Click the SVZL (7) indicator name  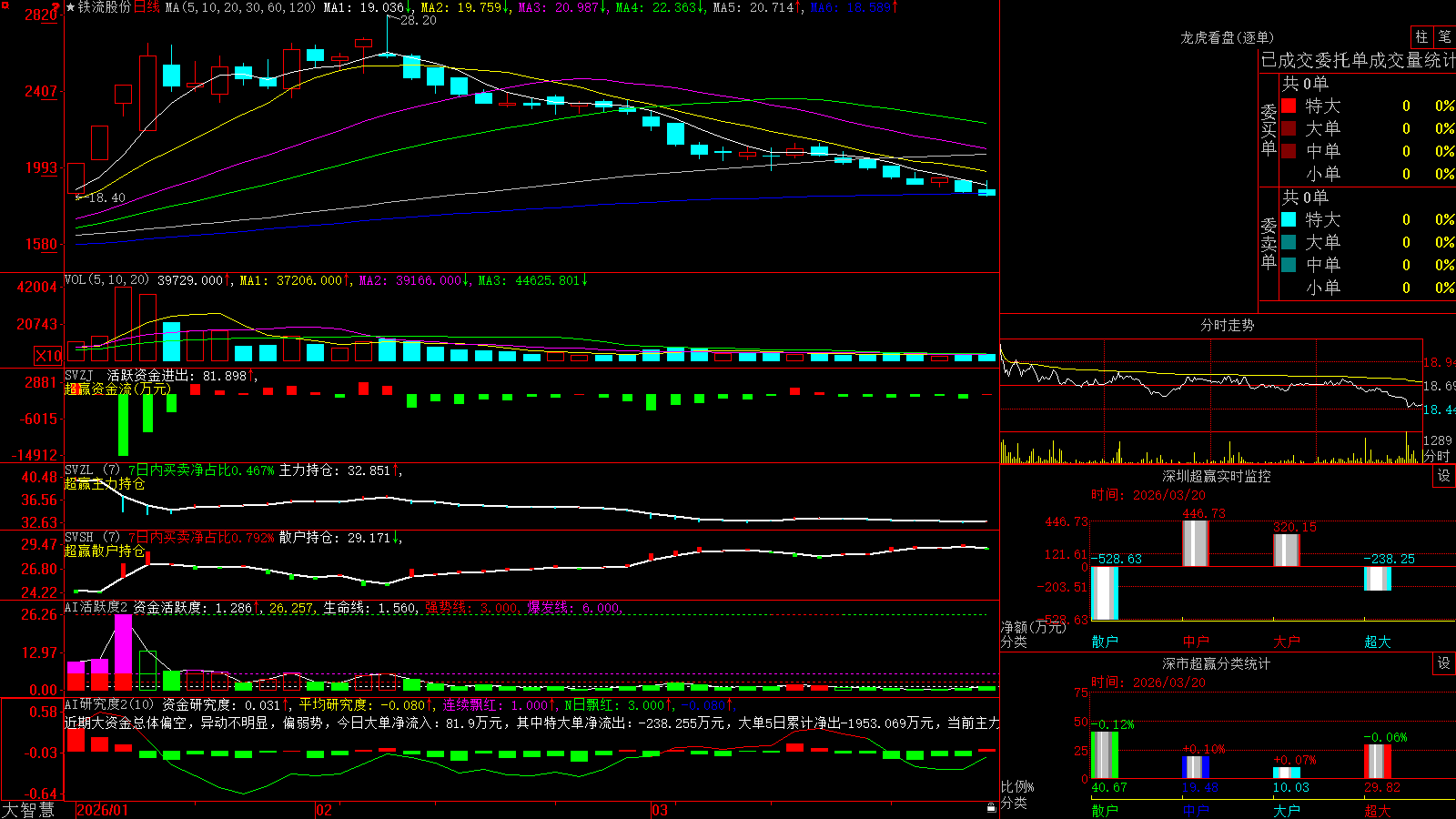(92, 470)
